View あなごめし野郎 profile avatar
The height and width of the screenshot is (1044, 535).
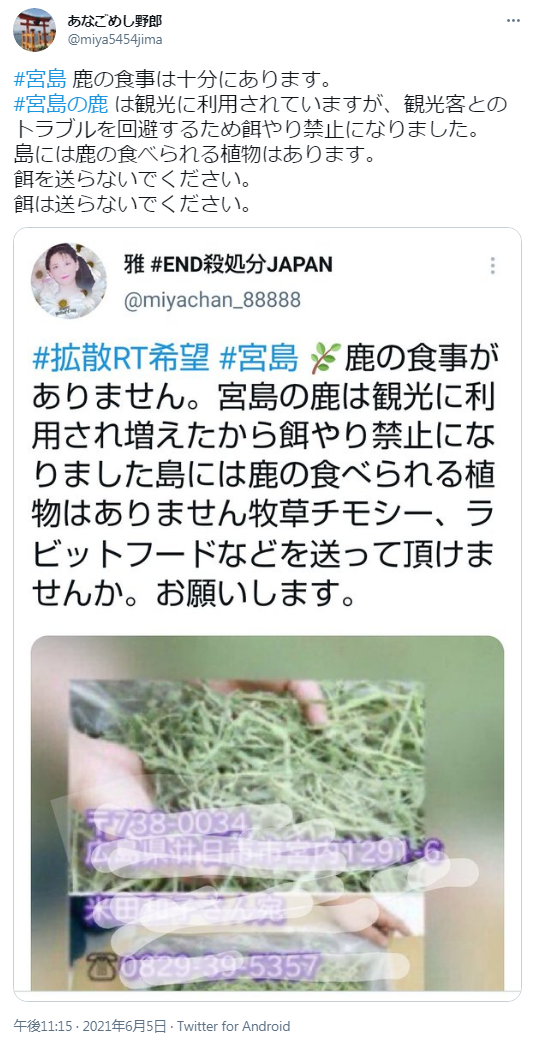pos(35,30)
